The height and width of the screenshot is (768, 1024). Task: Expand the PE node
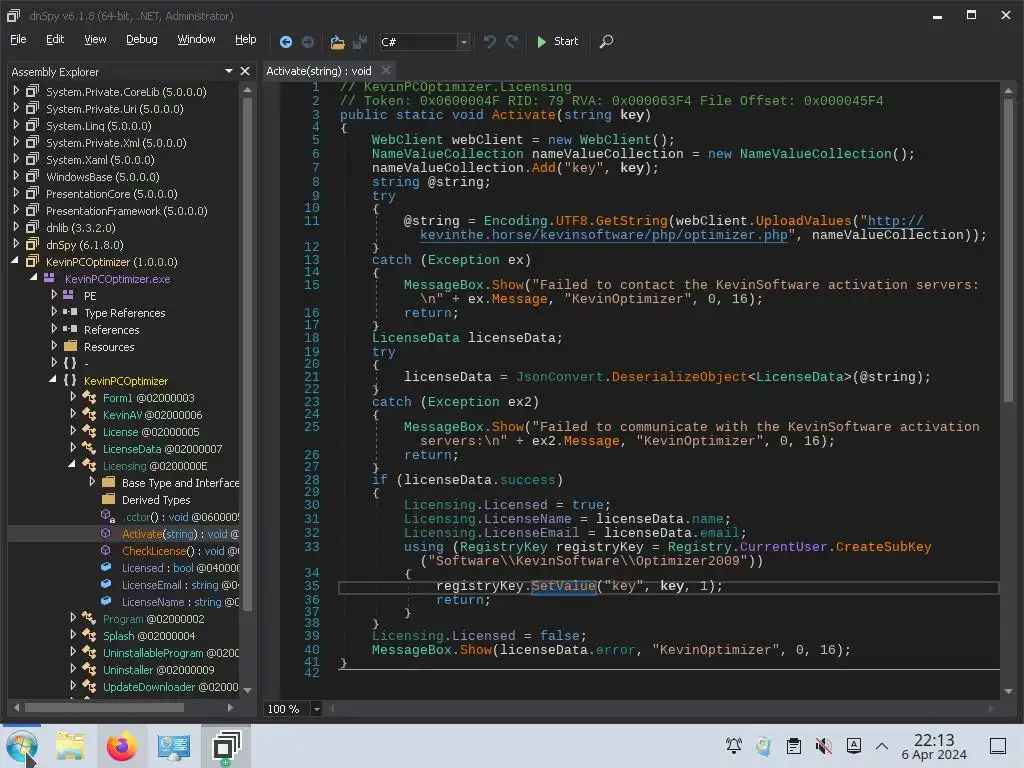[54, 295]
